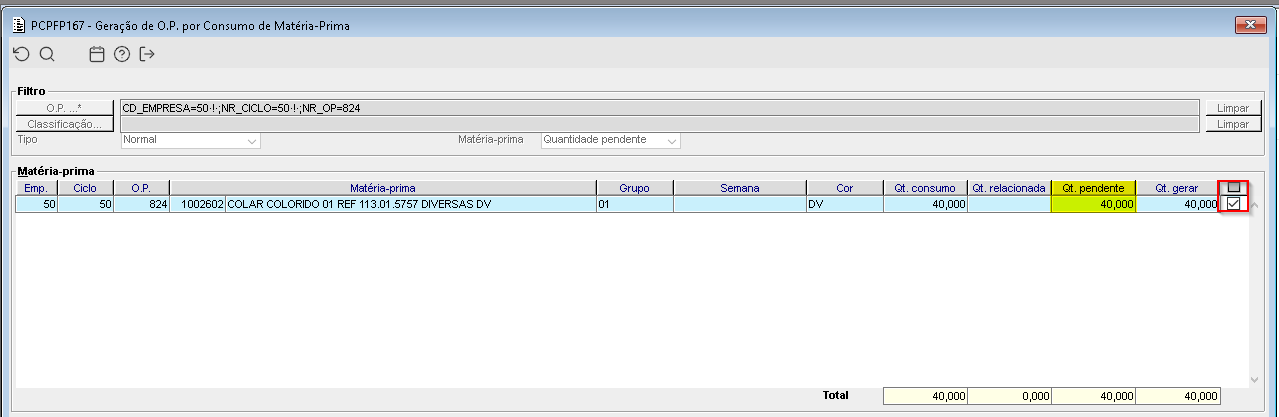Click the O.P. filter button
Viewport: 1279px width, 417px height.
[x=63, y=108]
